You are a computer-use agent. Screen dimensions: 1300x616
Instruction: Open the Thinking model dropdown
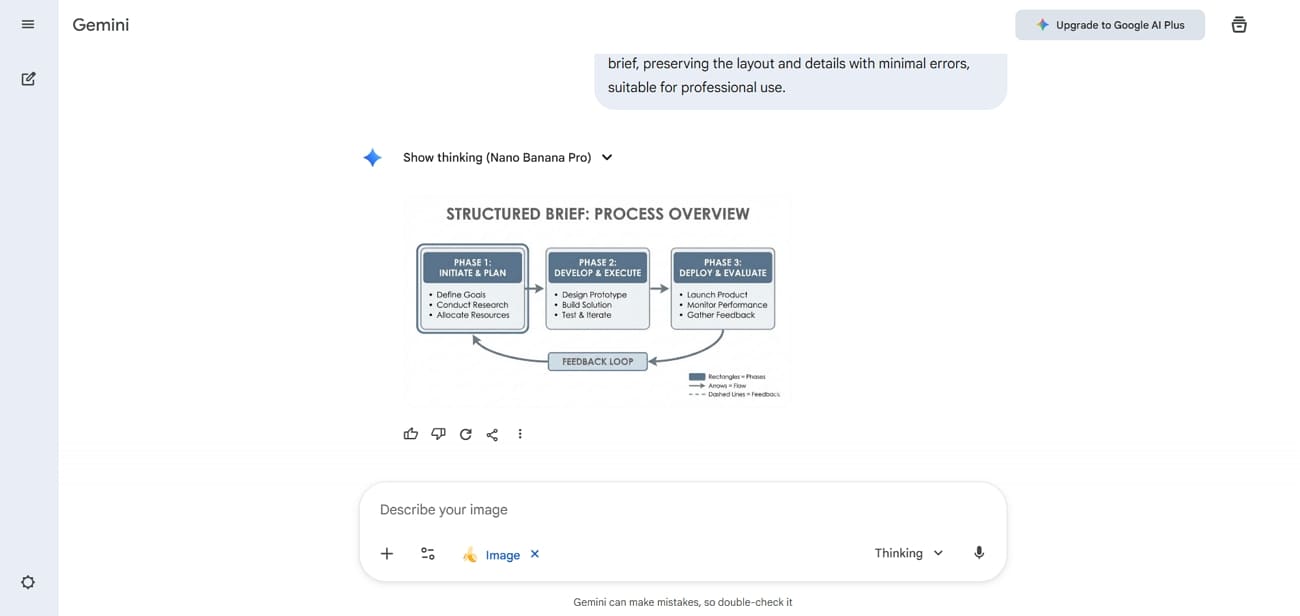click(909, 553)
